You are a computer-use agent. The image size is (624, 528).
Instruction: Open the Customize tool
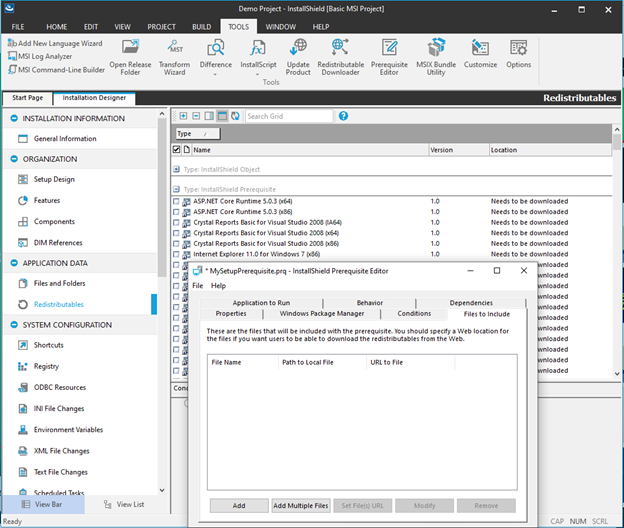coord(480,54)
